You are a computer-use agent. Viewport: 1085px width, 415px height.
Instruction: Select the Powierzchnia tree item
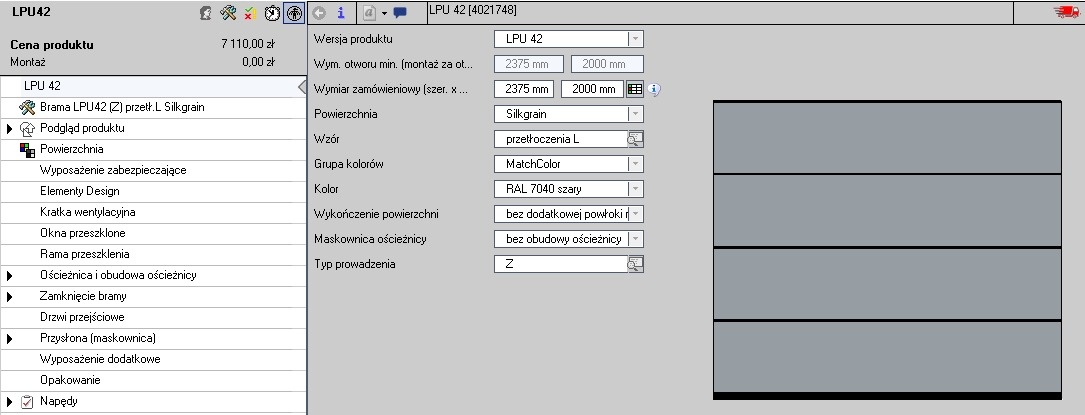(x=153, y=149)
